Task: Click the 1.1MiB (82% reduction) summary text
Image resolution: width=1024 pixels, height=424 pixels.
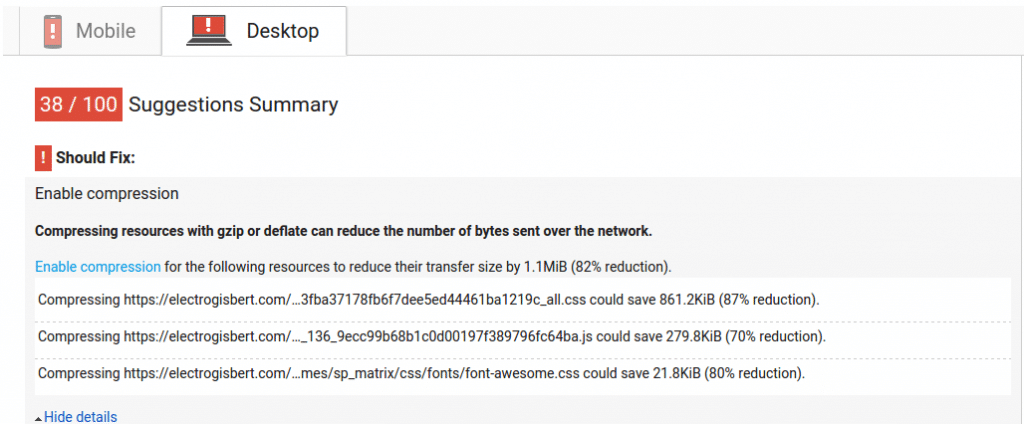Action: tap(600, 266)
